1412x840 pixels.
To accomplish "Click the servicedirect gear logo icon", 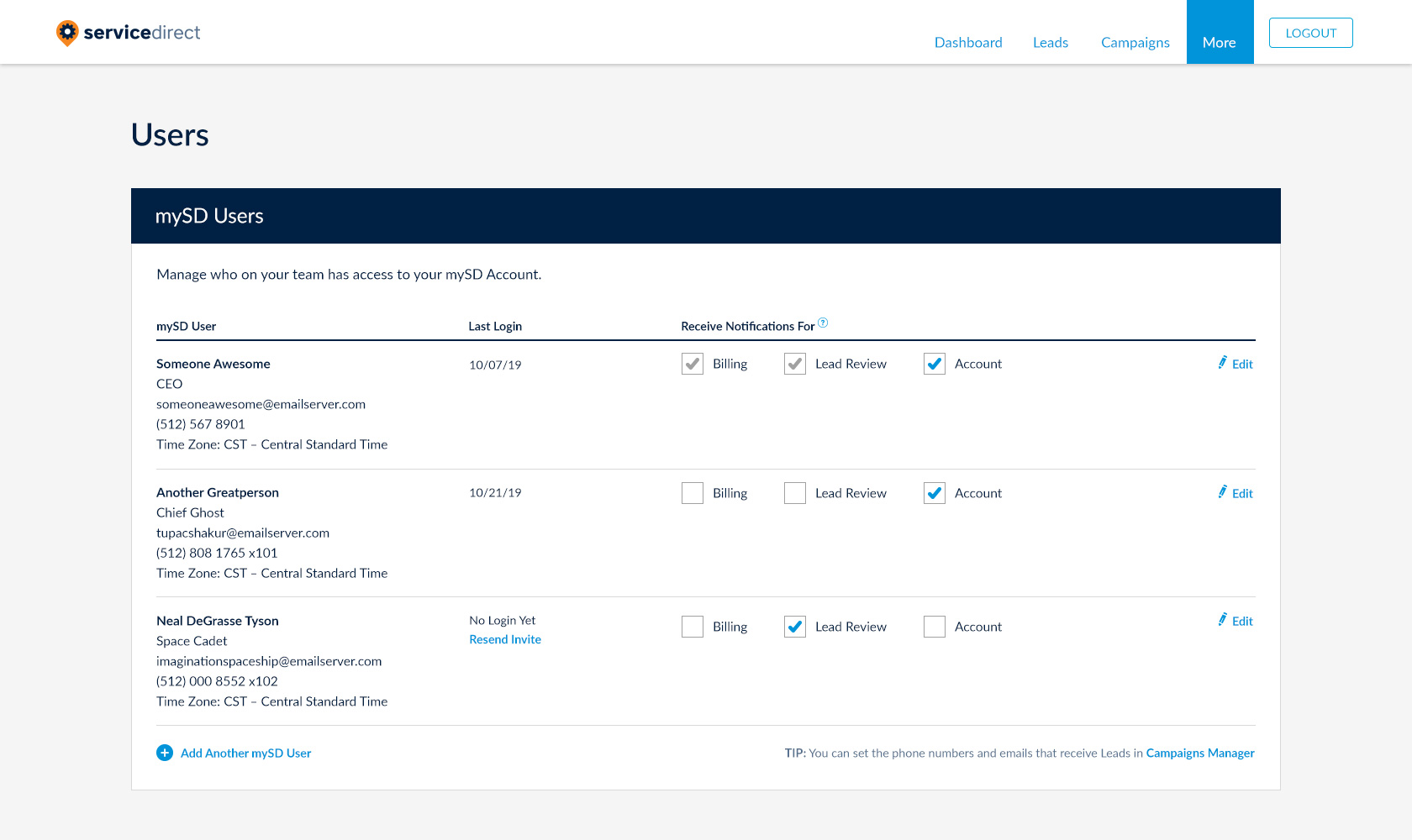I will click(x=67, y=33).
